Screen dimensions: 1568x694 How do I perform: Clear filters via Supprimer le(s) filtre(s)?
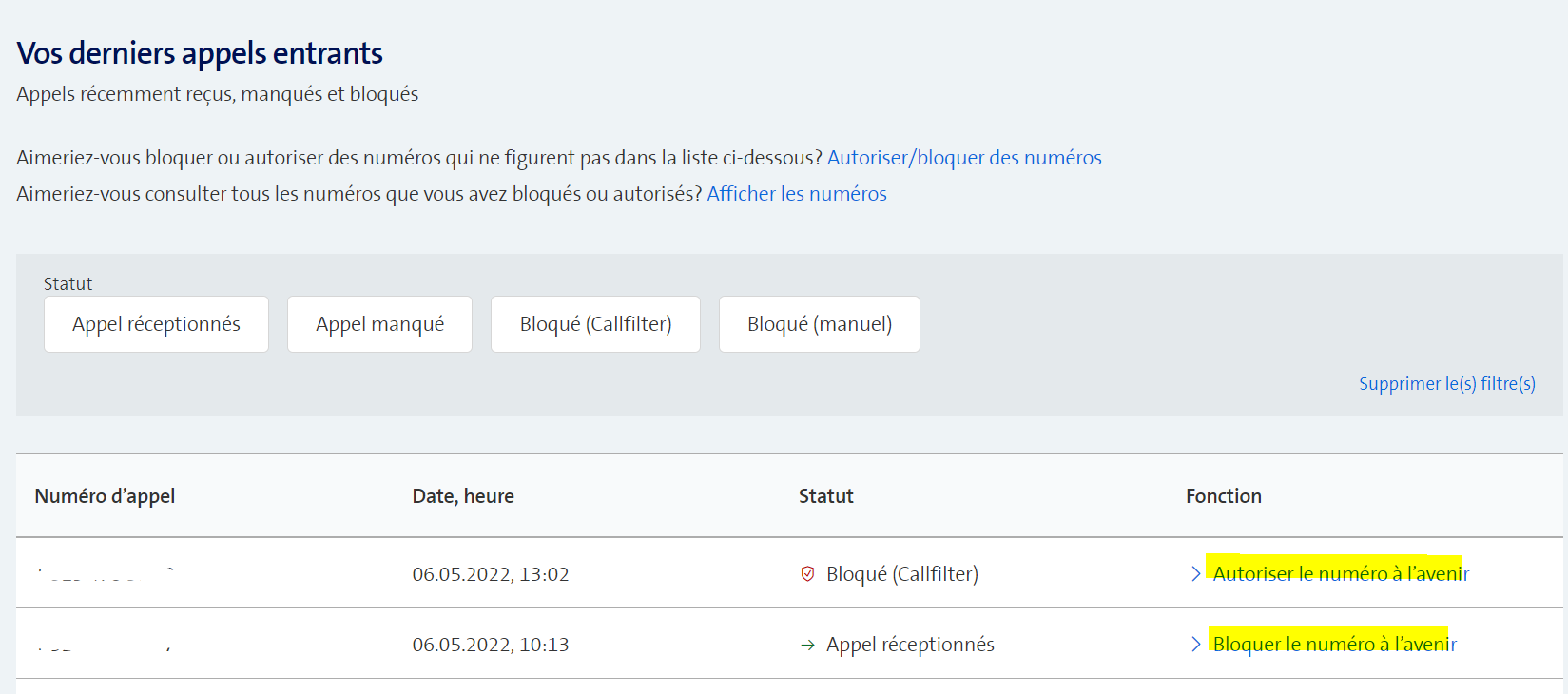click(1446, 383)
